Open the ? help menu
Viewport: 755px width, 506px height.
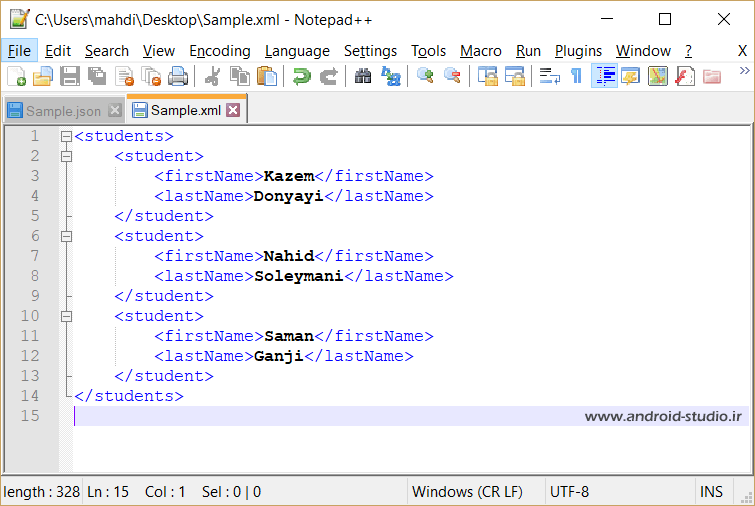point(689,51)
